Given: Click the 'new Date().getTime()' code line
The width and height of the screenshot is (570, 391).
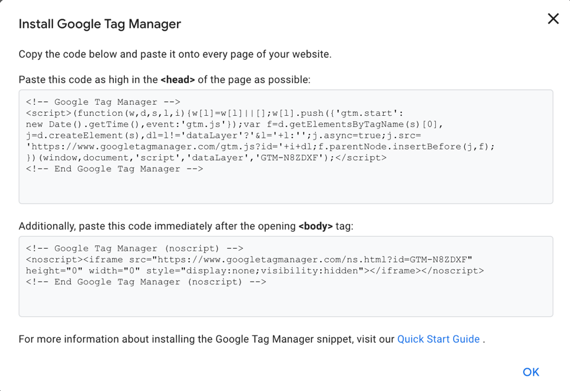Looking at the screenshot, I should point(234,124).
